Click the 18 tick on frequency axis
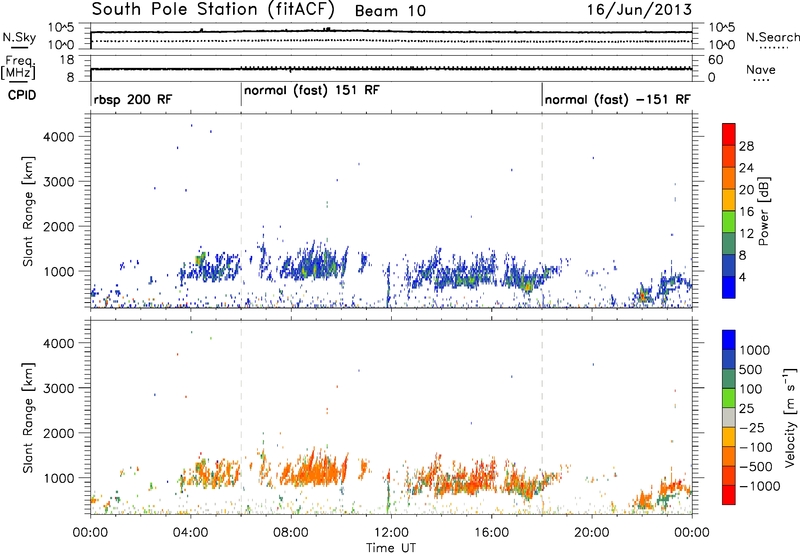 coord(66,60)
